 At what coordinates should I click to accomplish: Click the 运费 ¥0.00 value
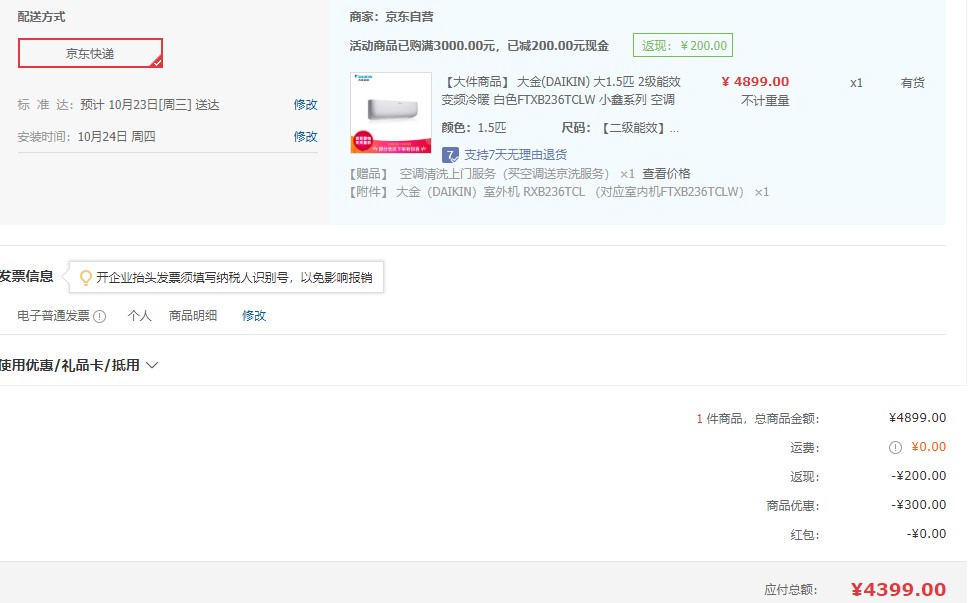pos(928,447)
